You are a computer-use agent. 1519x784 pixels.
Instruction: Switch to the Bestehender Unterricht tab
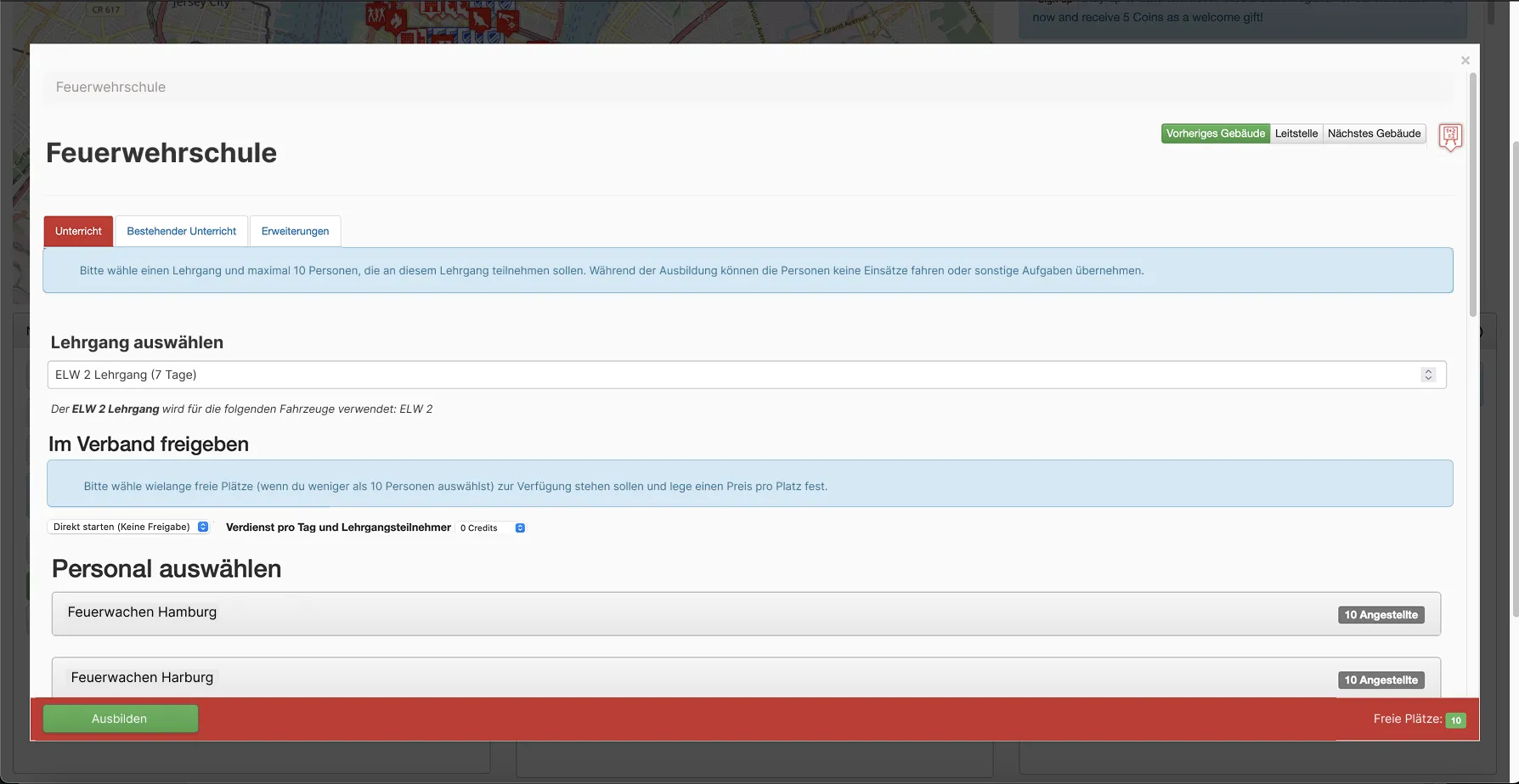pyautogui.click(x=181, y=231)
